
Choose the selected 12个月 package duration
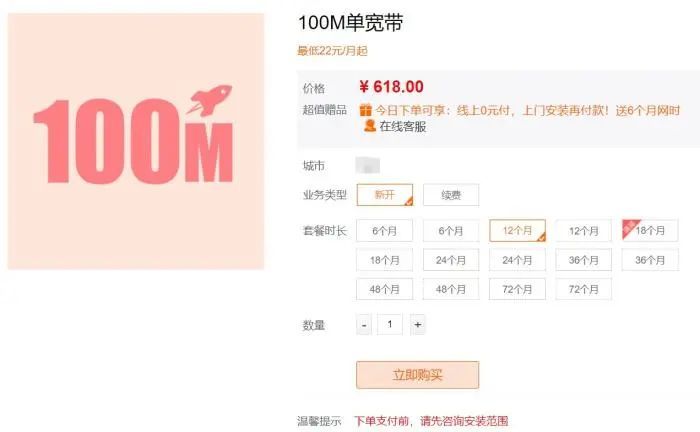[517, 231]
